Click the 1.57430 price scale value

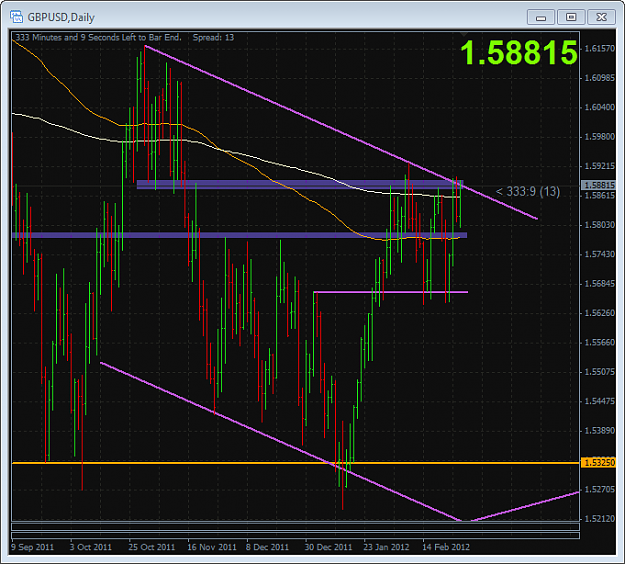599,254
